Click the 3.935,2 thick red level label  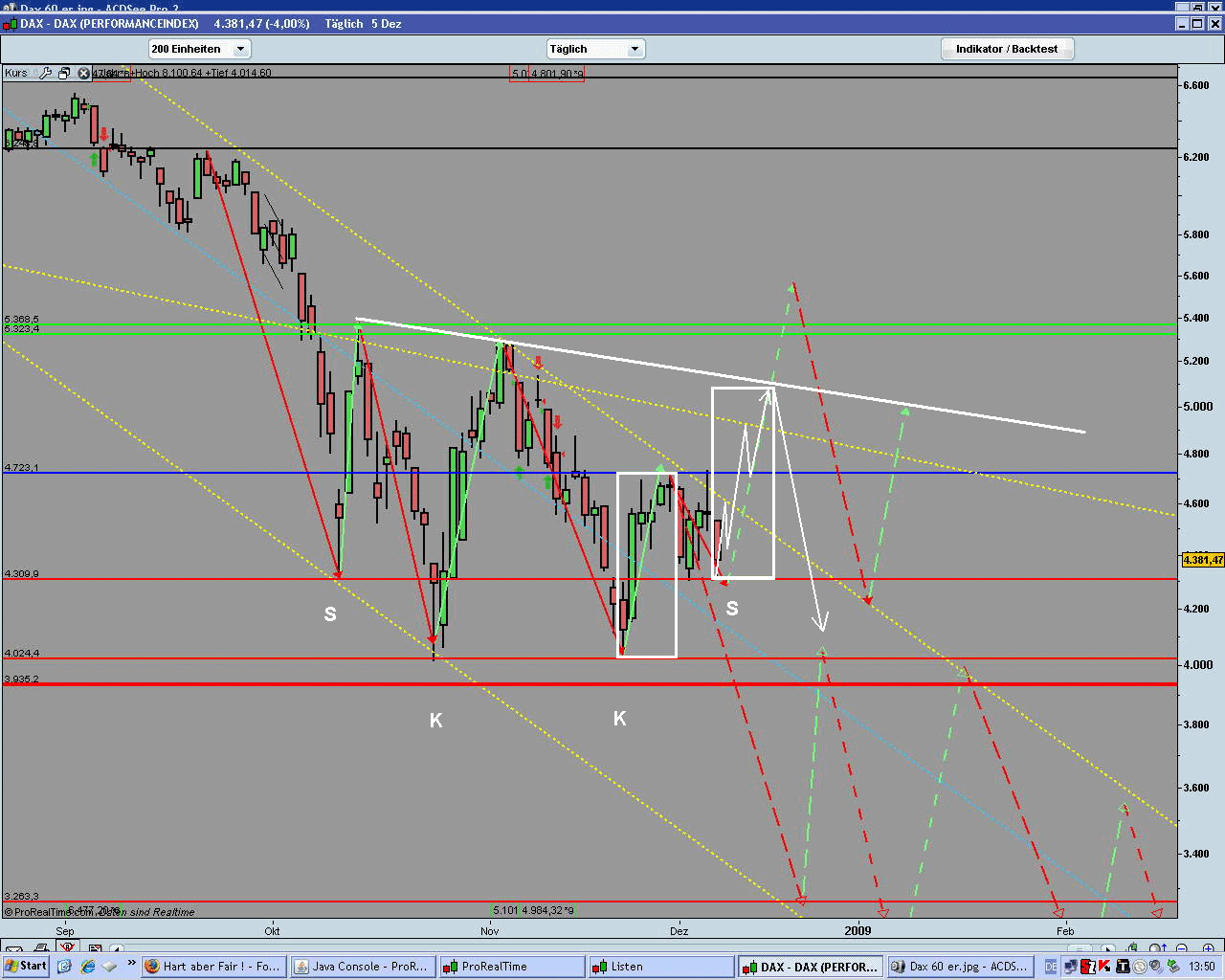(21, 679)
